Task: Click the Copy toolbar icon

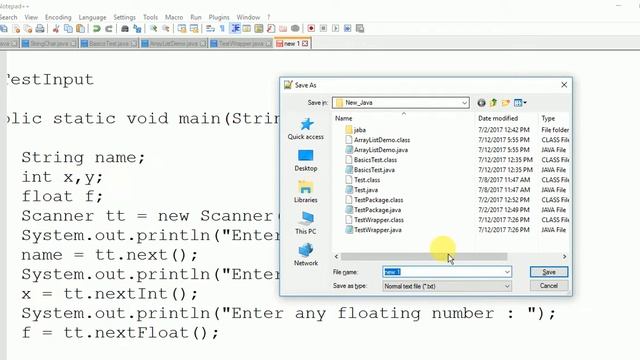Action: click(x=68, y=29)
